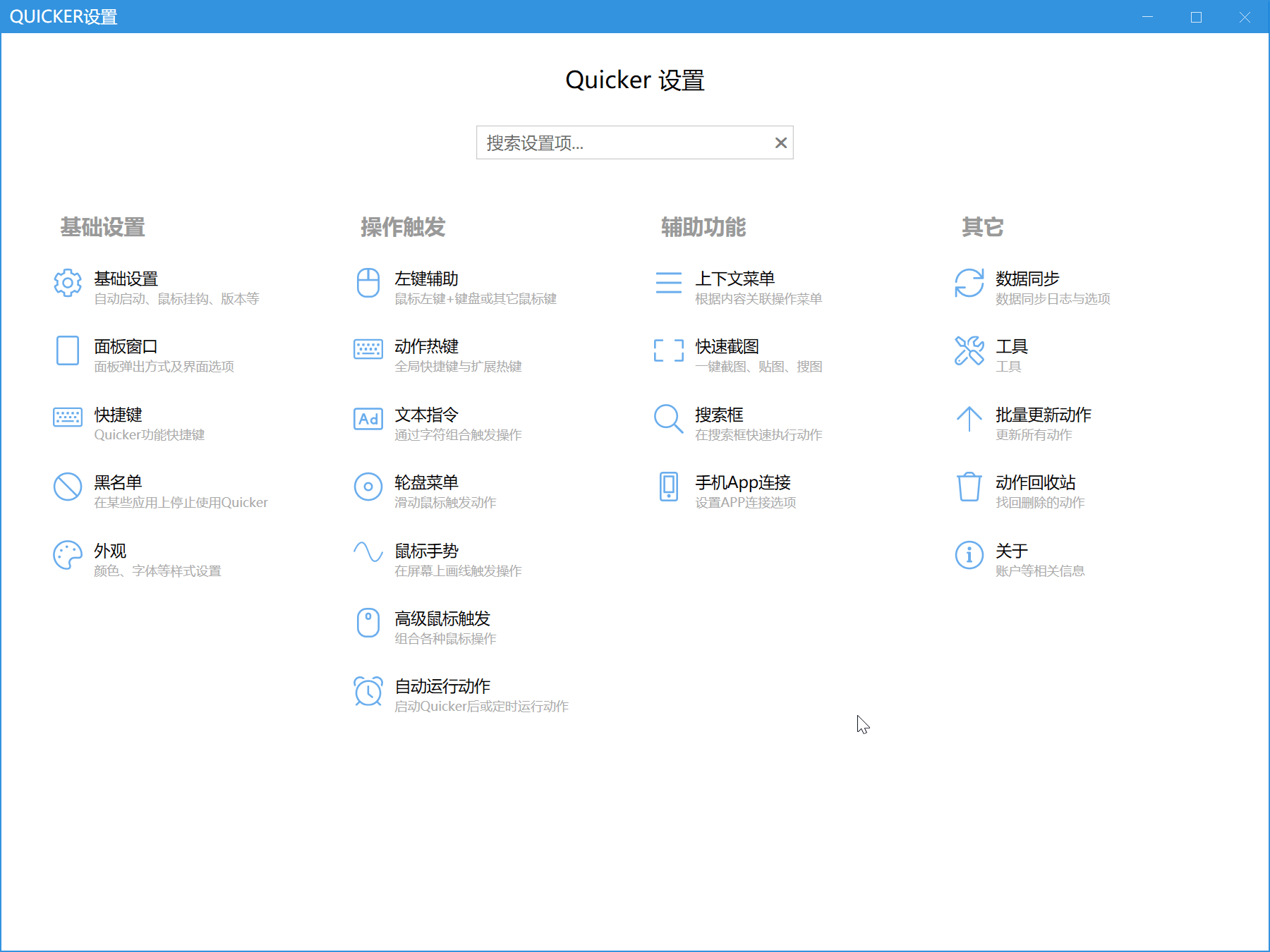Image resolution: width=1270 pixels, height=952 pixels.
Task: Click the description 颜色、字体等样式设置
Action: 158,571
